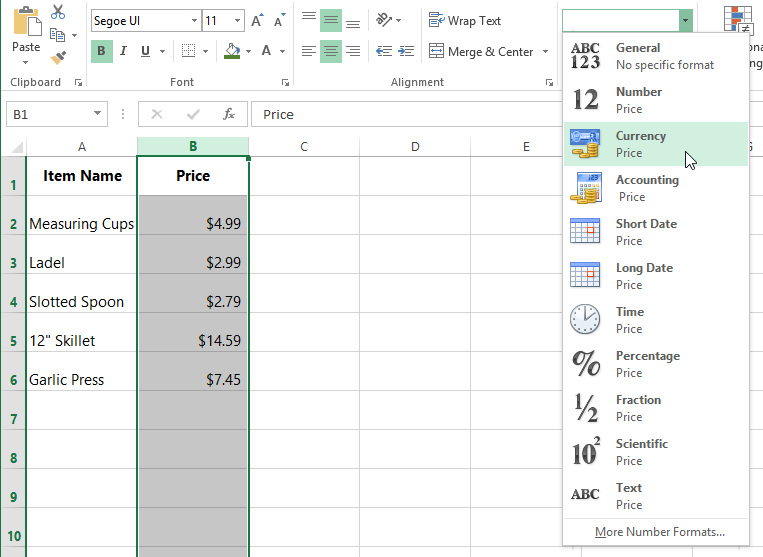Open the font name dropdown Segoe UI

pyautogui.click(x=192, y=21)
